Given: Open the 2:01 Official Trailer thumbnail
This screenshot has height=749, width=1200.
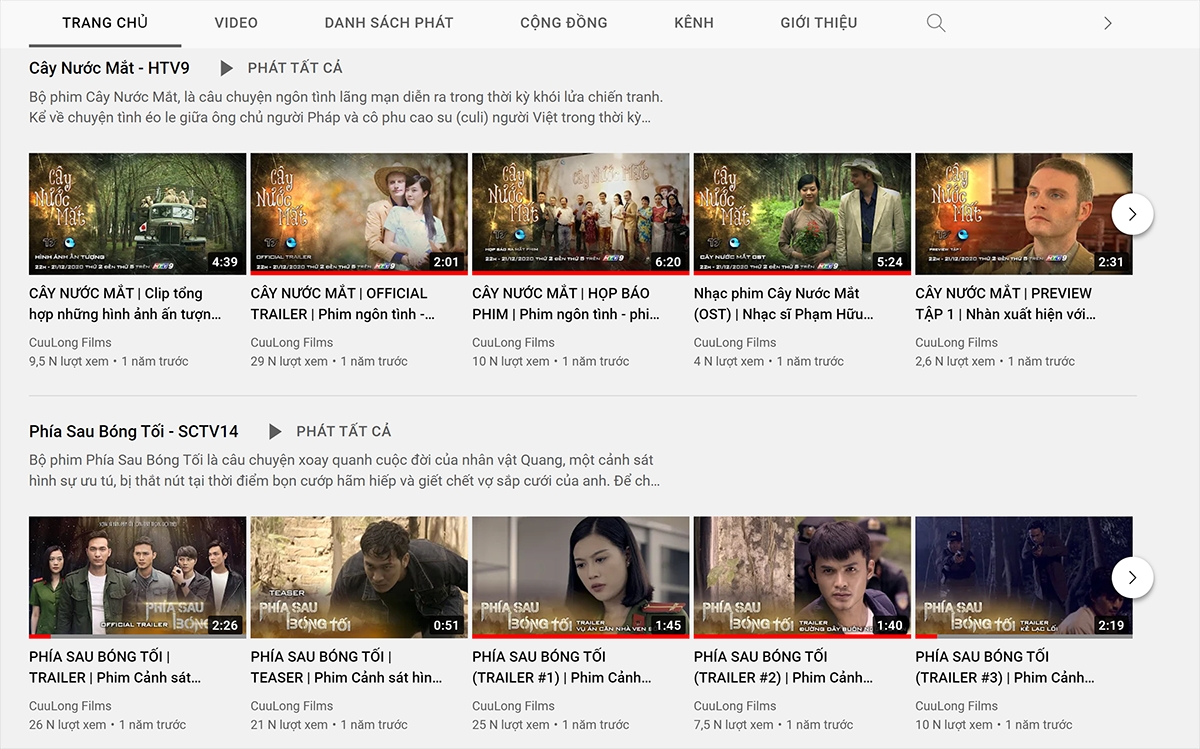Looking at the screenshot, I should click(359, 214).
